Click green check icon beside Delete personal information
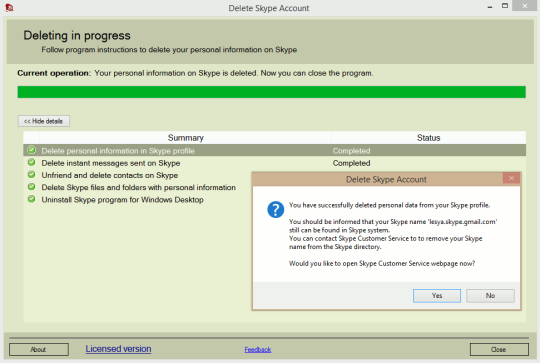540x363 pixels. (32, 150)
